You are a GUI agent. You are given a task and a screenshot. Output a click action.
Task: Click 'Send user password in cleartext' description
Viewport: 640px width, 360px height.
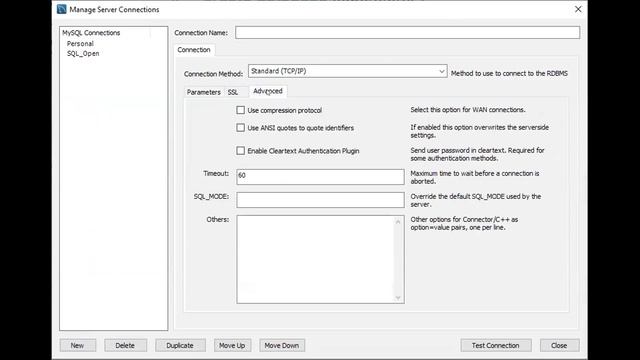click(x=477, y=154)
